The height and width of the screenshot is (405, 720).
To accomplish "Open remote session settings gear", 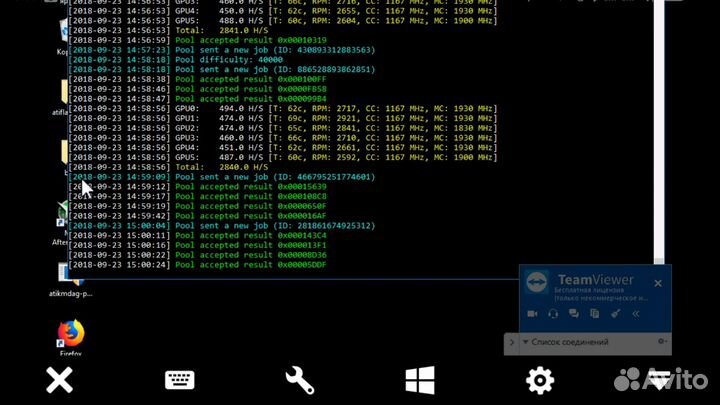I will [x=540, y=380].
